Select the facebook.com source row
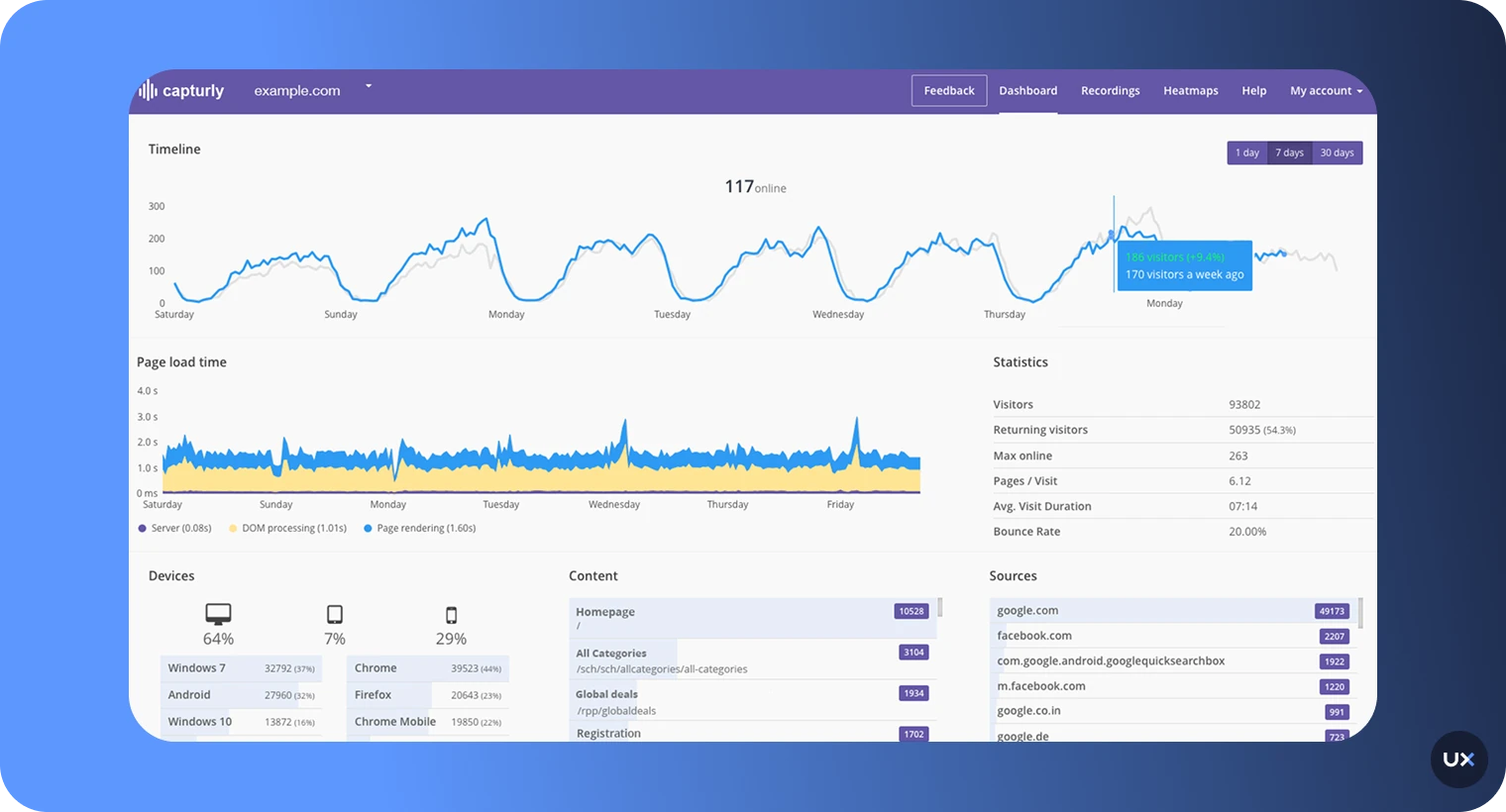The width and height of the screenshot is (1506, 812). [1172, 636]
